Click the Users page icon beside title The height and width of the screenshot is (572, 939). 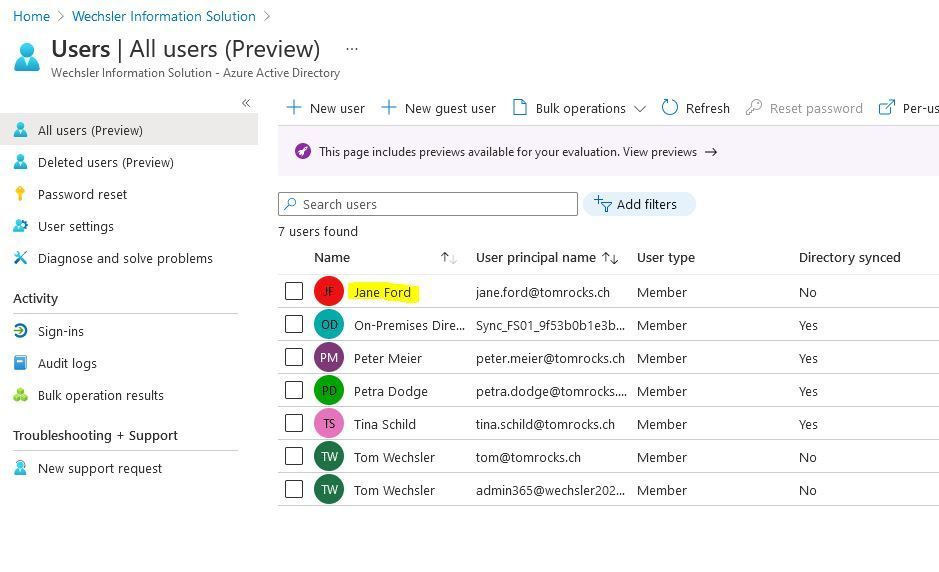pos(27,57)
